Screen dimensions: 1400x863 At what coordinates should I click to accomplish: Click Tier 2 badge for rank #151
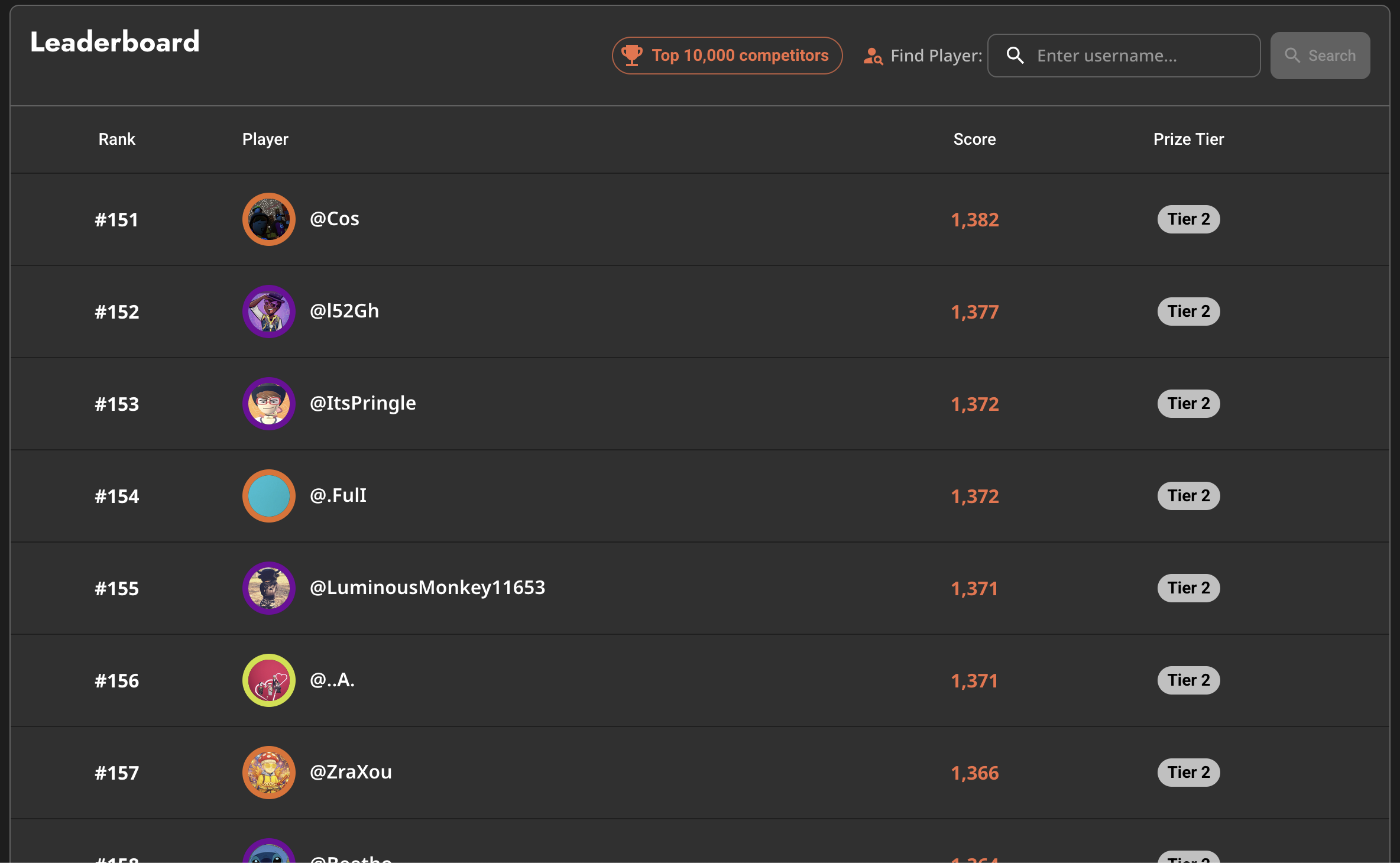(1188, 219)
